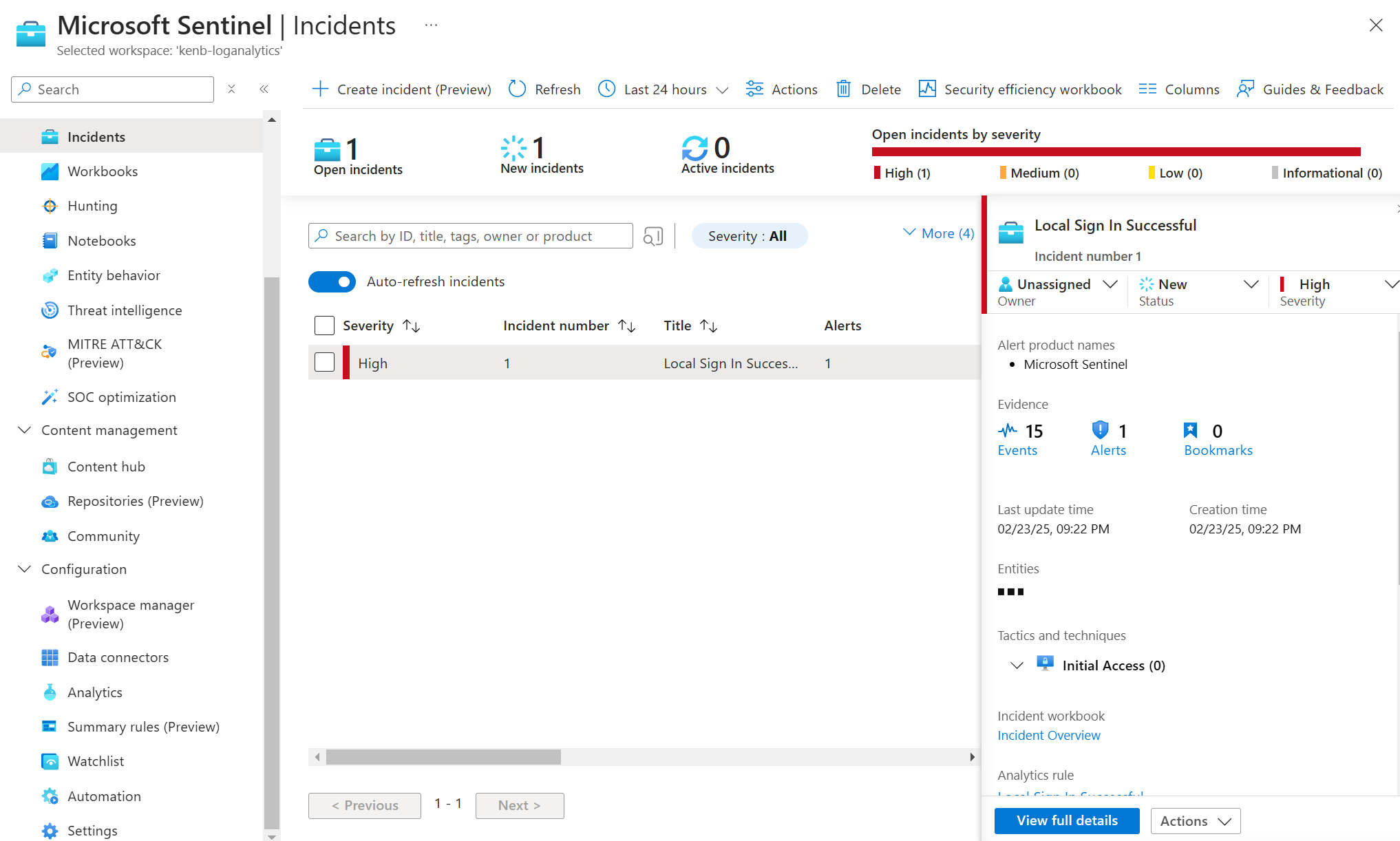Open the Incident Overview workbook link
1400x841 pixels.
click(1049, 735)
